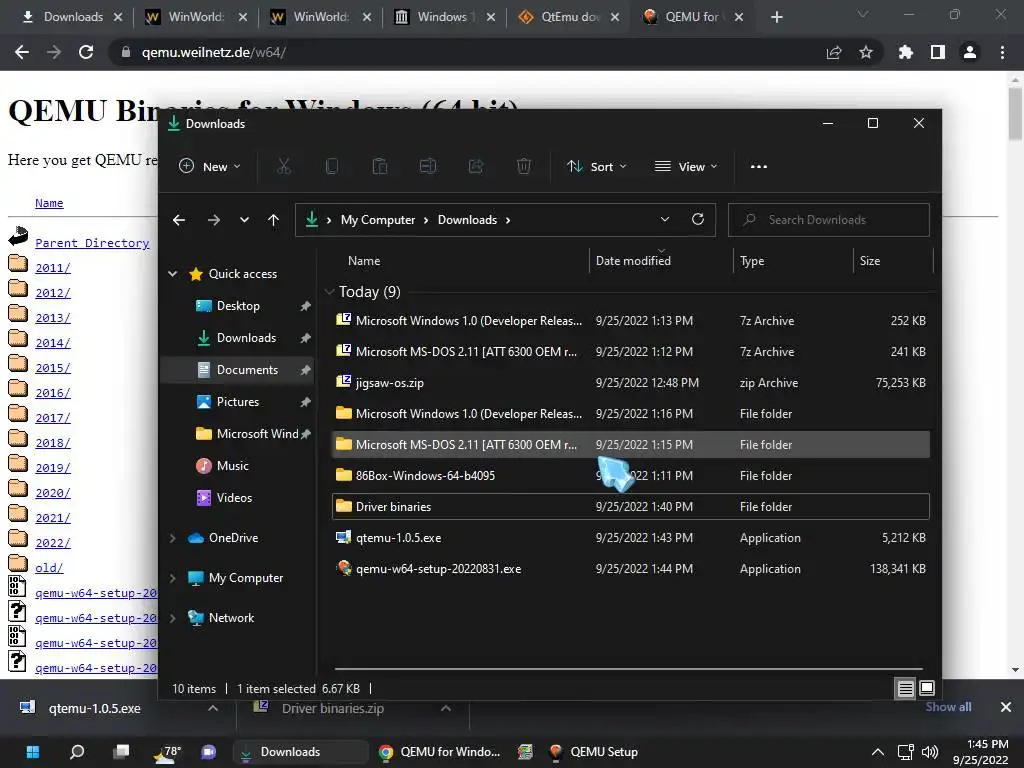Switch to details view layout icon

point(905,688)
